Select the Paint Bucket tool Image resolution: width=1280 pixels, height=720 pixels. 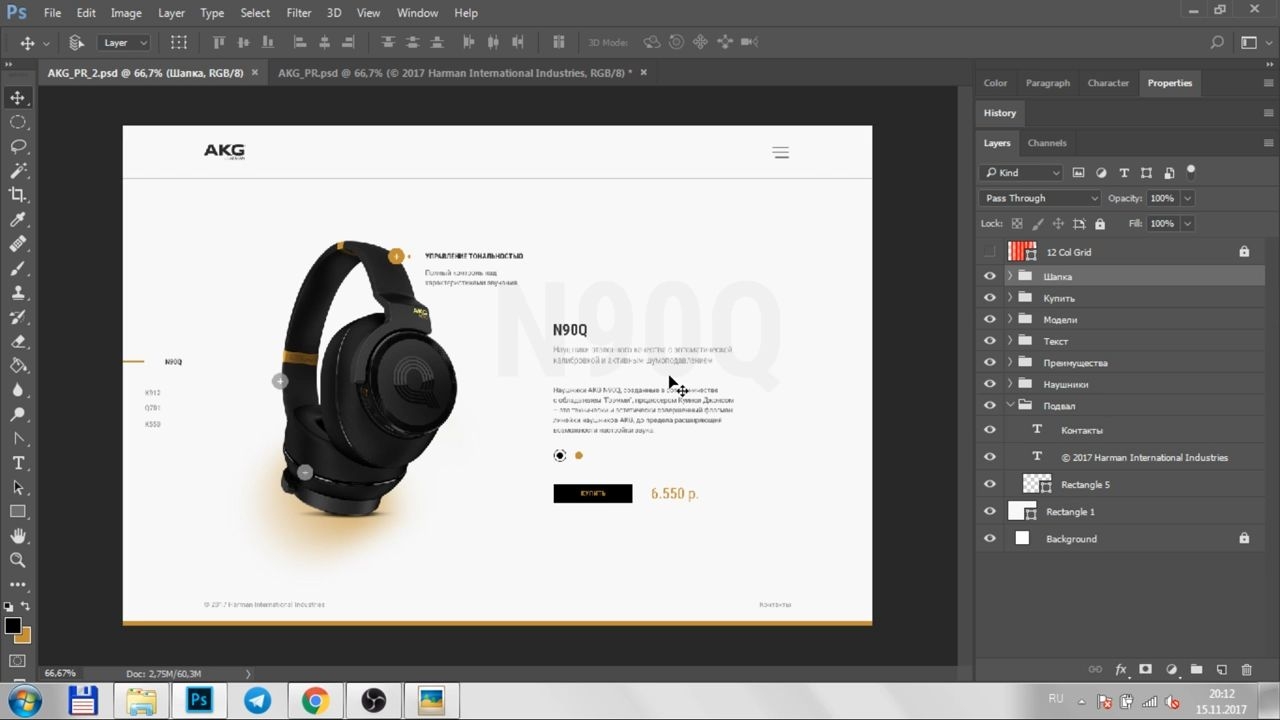[18, 366]
